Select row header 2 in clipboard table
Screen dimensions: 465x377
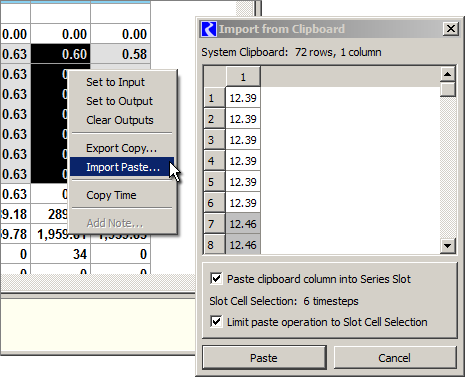214,119
